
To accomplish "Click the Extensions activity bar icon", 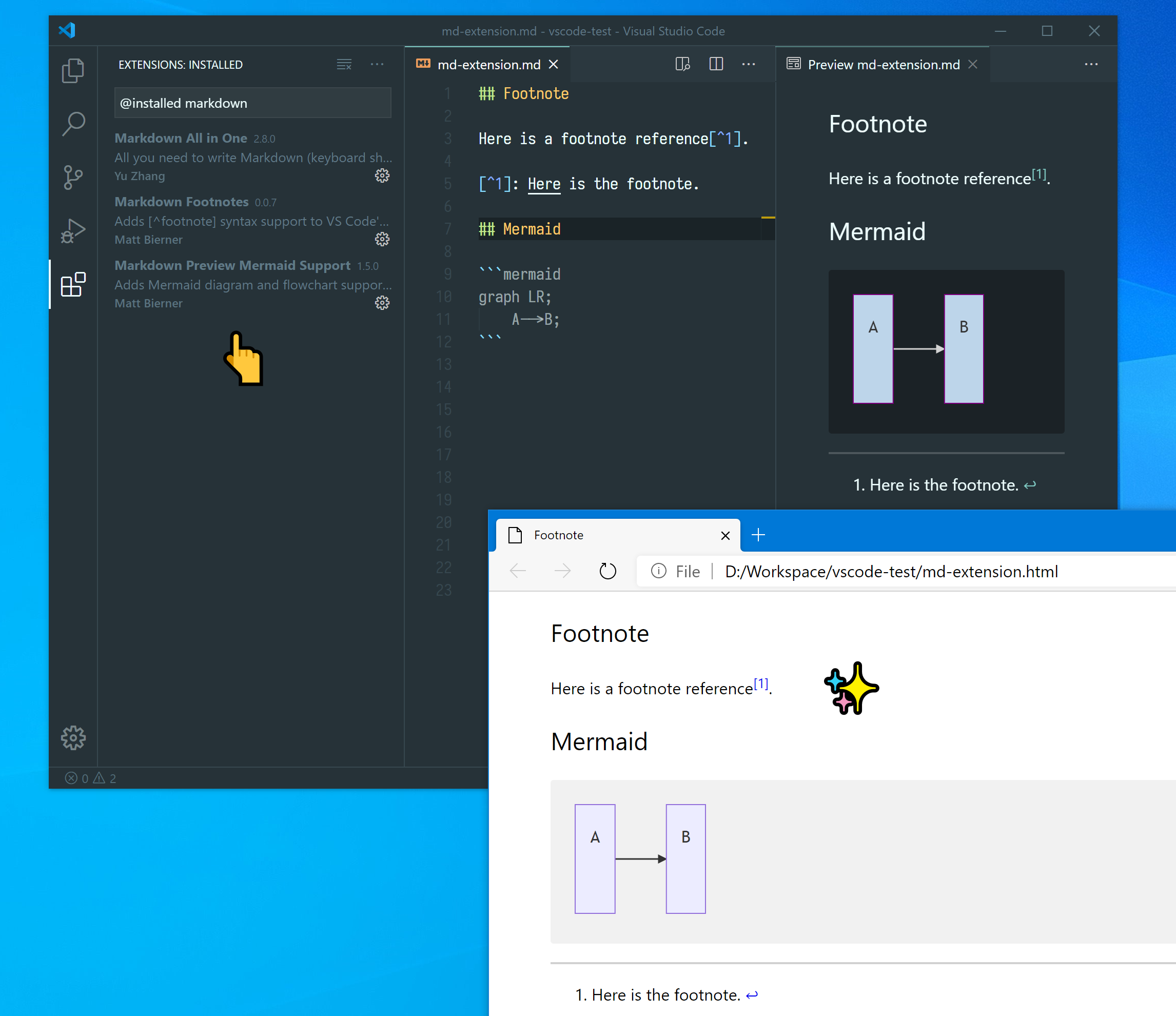I will pos(73,284).
